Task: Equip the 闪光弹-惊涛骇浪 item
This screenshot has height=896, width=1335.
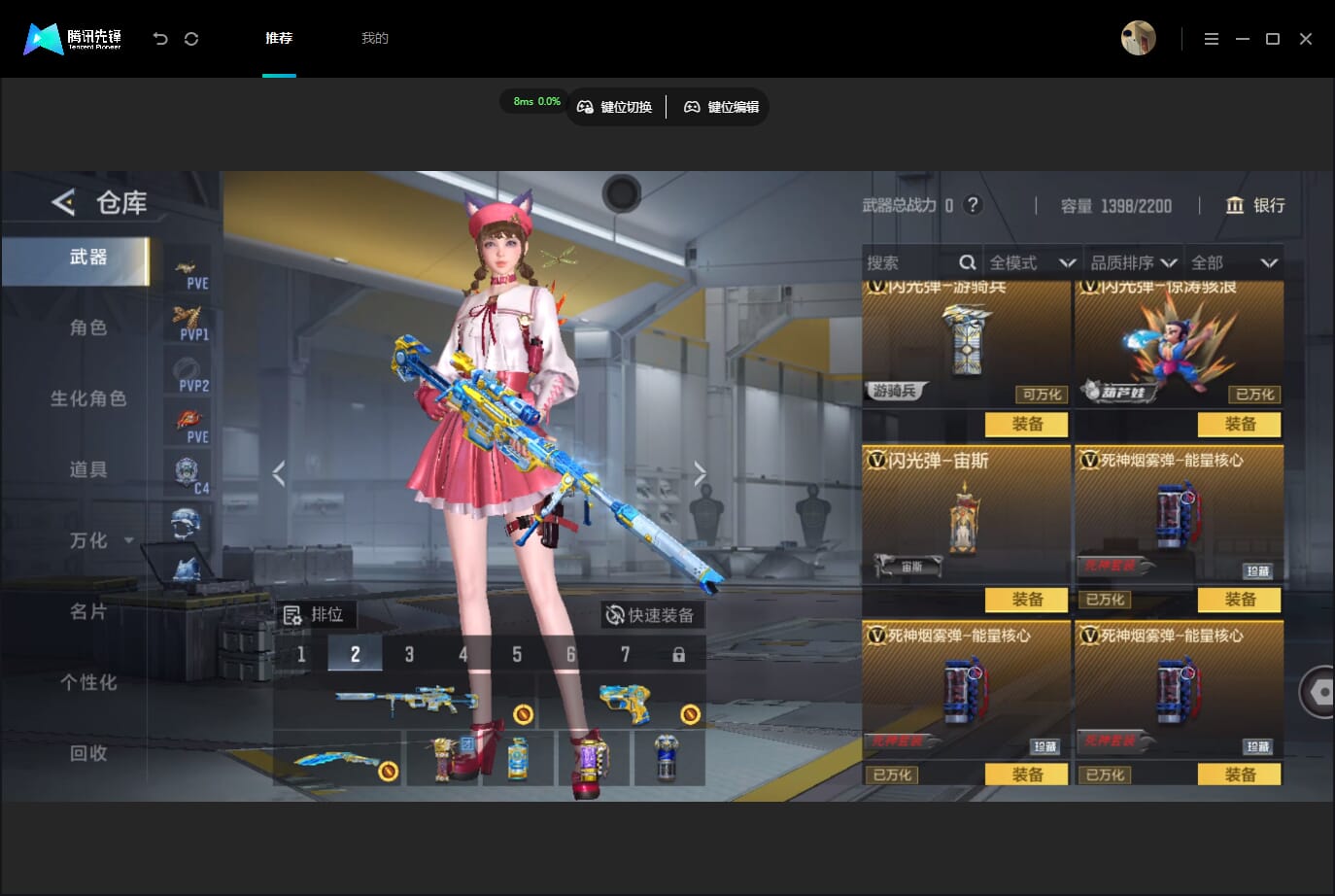Action: (x=1240, y=425)
